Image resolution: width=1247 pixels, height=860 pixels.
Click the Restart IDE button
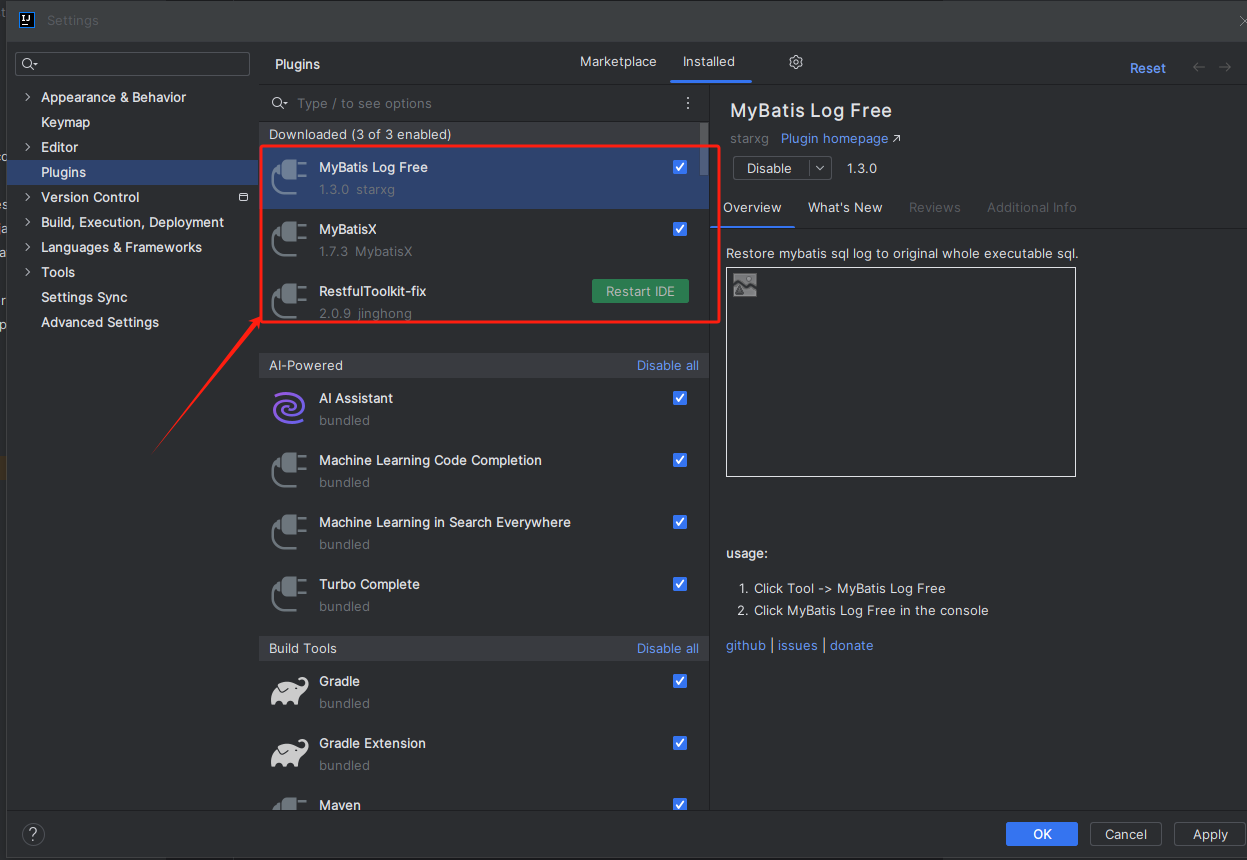640,291
